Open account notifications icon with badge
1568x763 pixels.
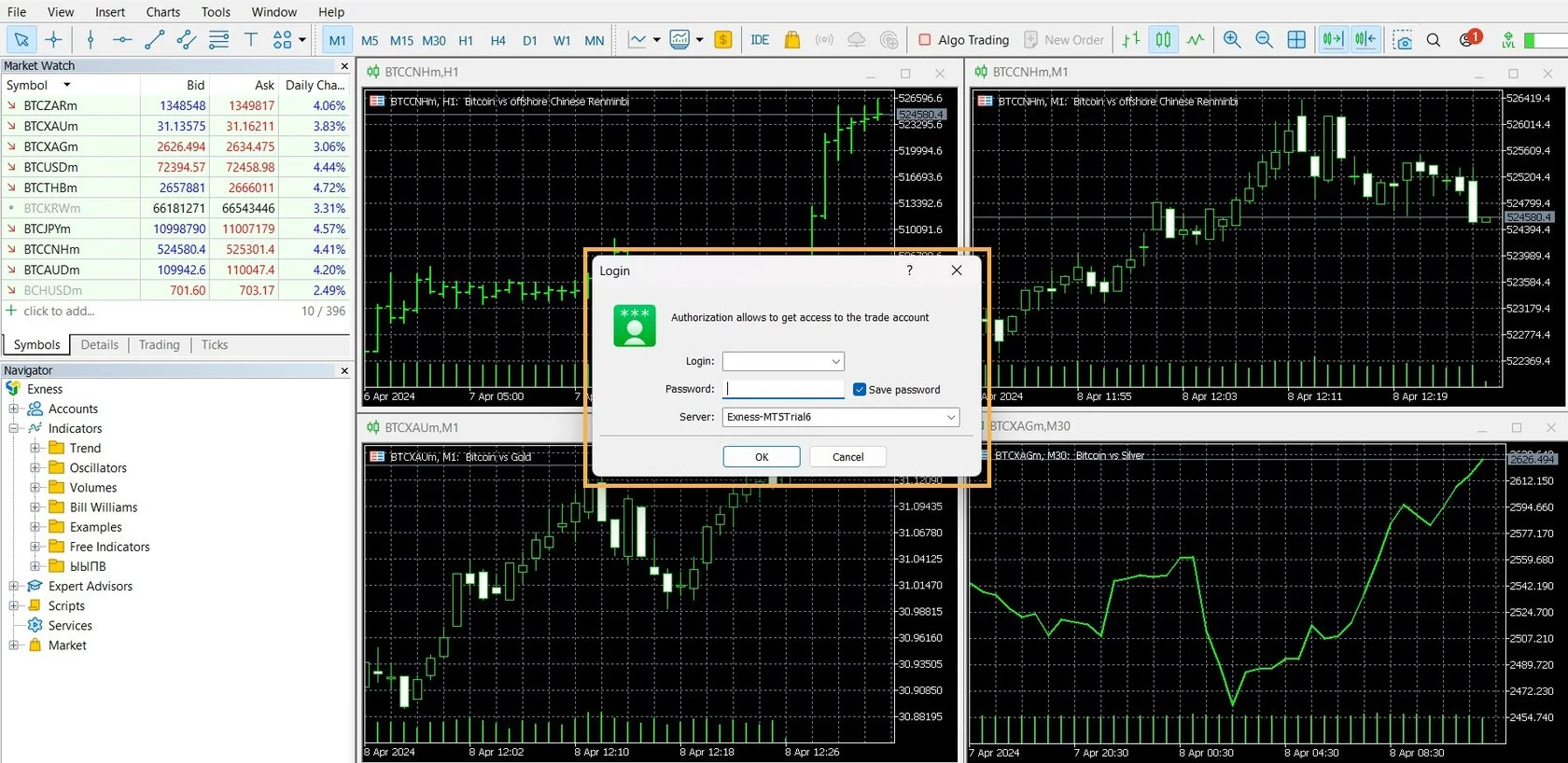pos(1470,38)
